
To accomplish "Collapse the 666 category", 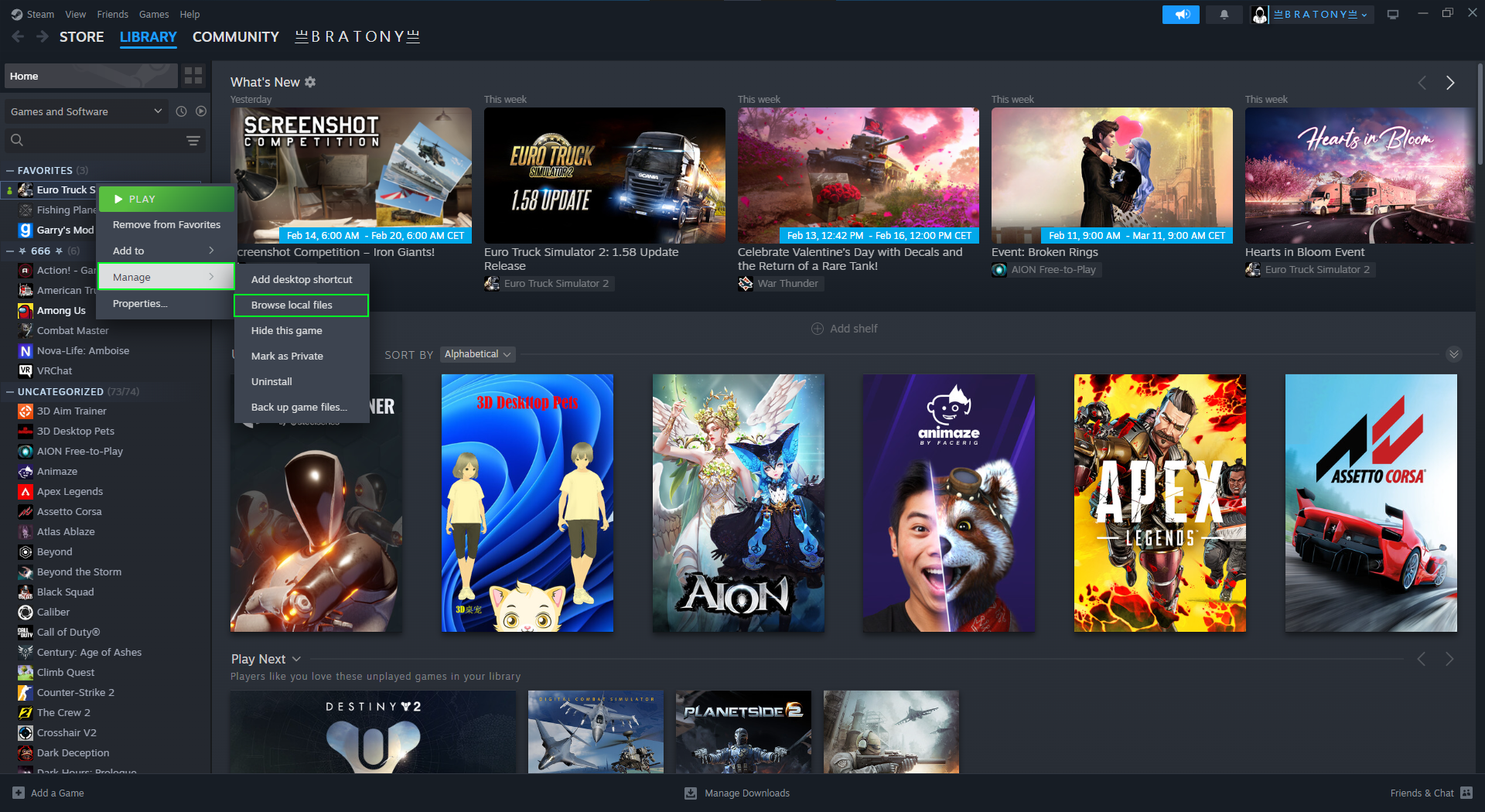I will coord(10,251).
